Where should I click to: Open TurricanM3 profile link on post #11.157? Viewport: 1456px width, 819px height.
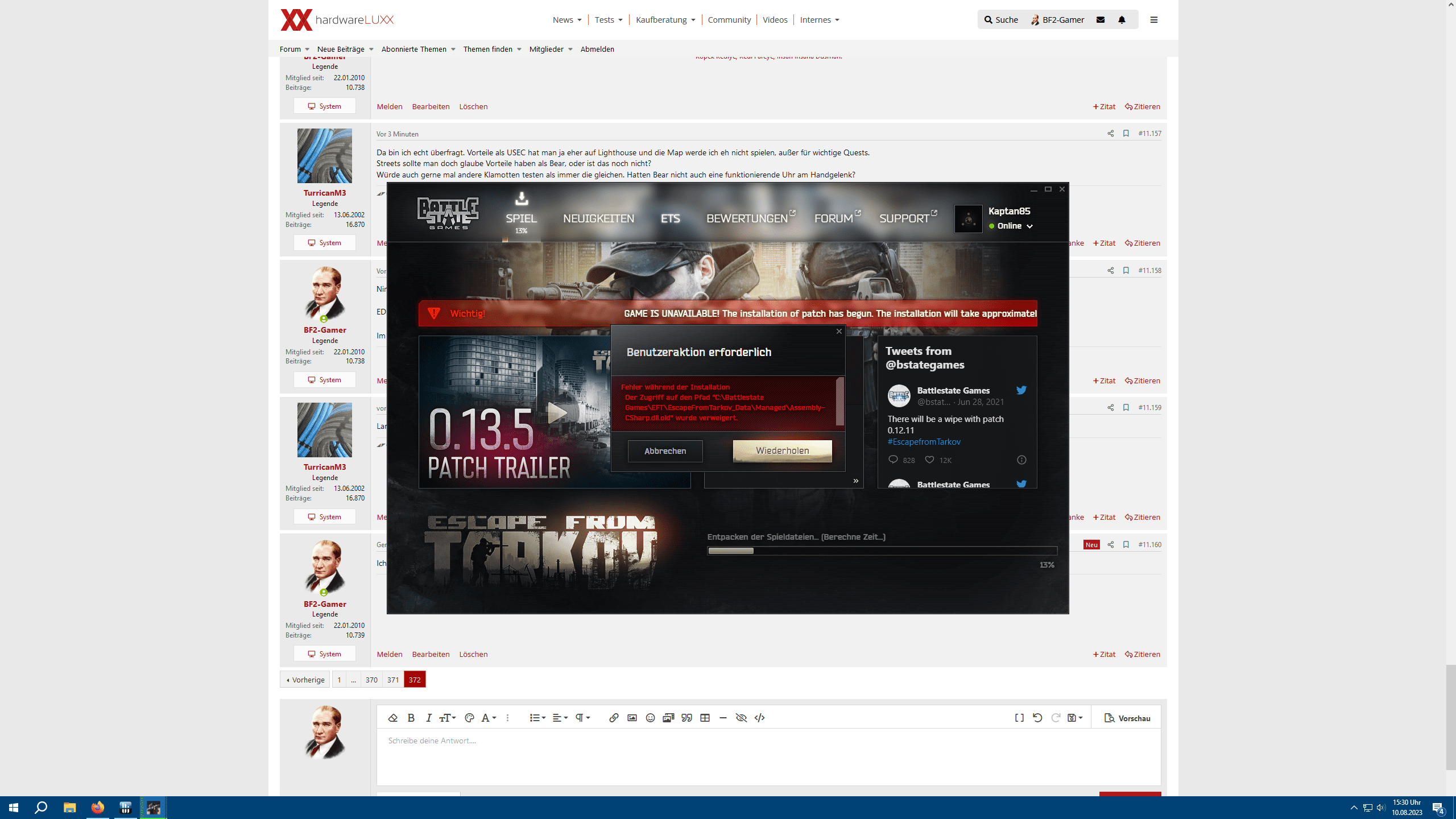click(325, 193)
